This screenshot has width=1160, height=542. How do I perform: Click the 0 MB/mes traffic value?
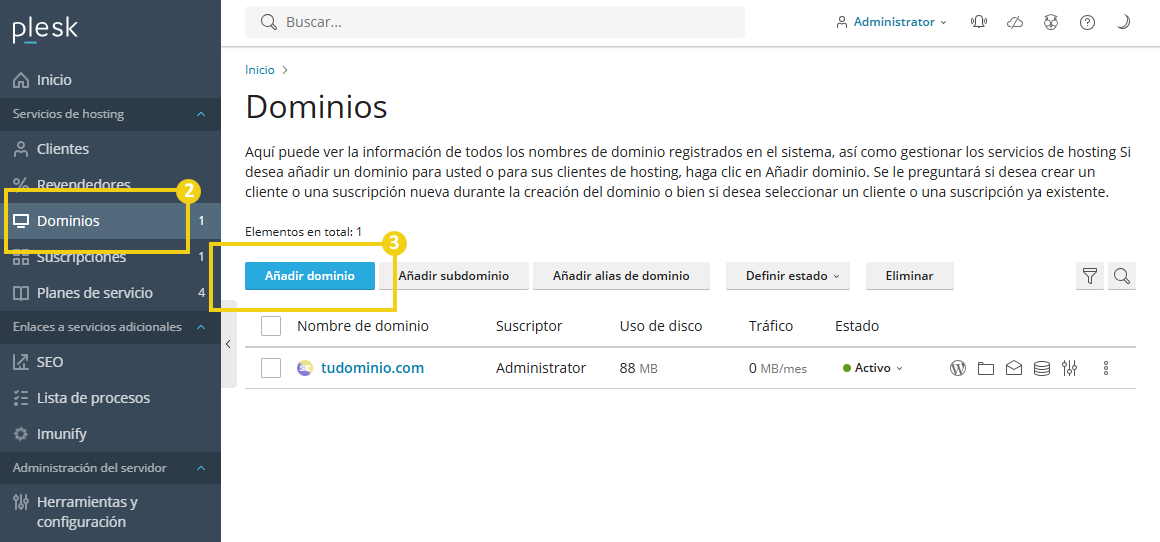coord(778,367)
